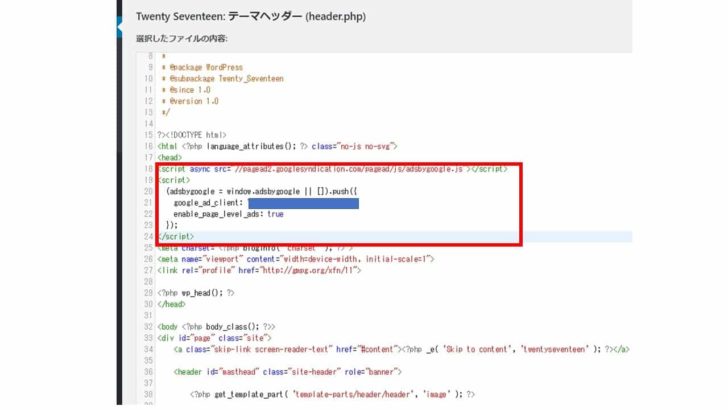Click line number 15 in gutter

coord(149,133)
